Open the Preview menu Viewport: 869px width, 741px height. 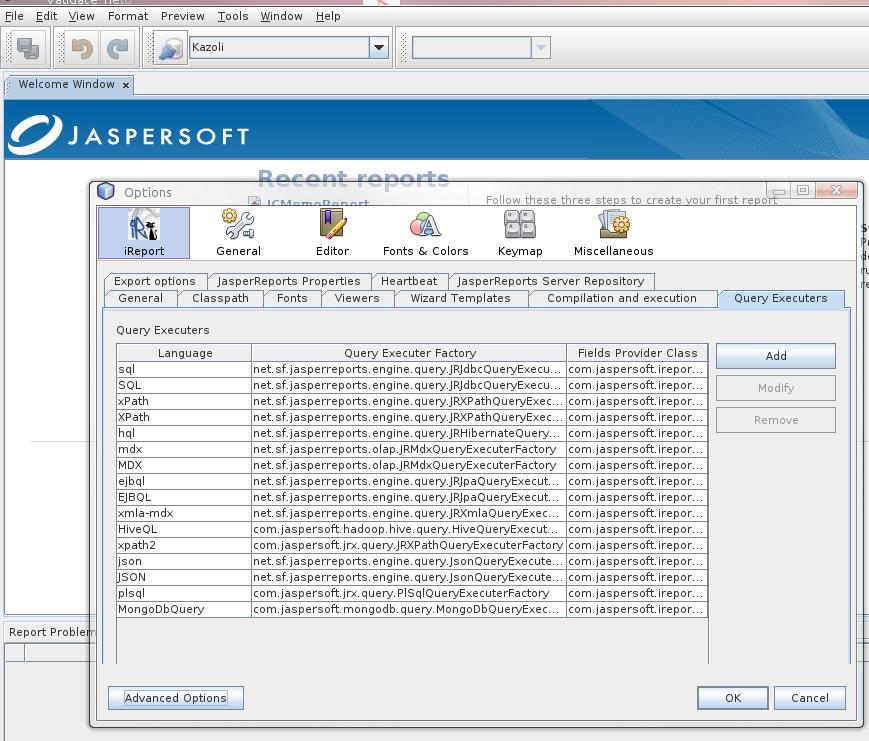pyautogui.click(x=182, y=16)
